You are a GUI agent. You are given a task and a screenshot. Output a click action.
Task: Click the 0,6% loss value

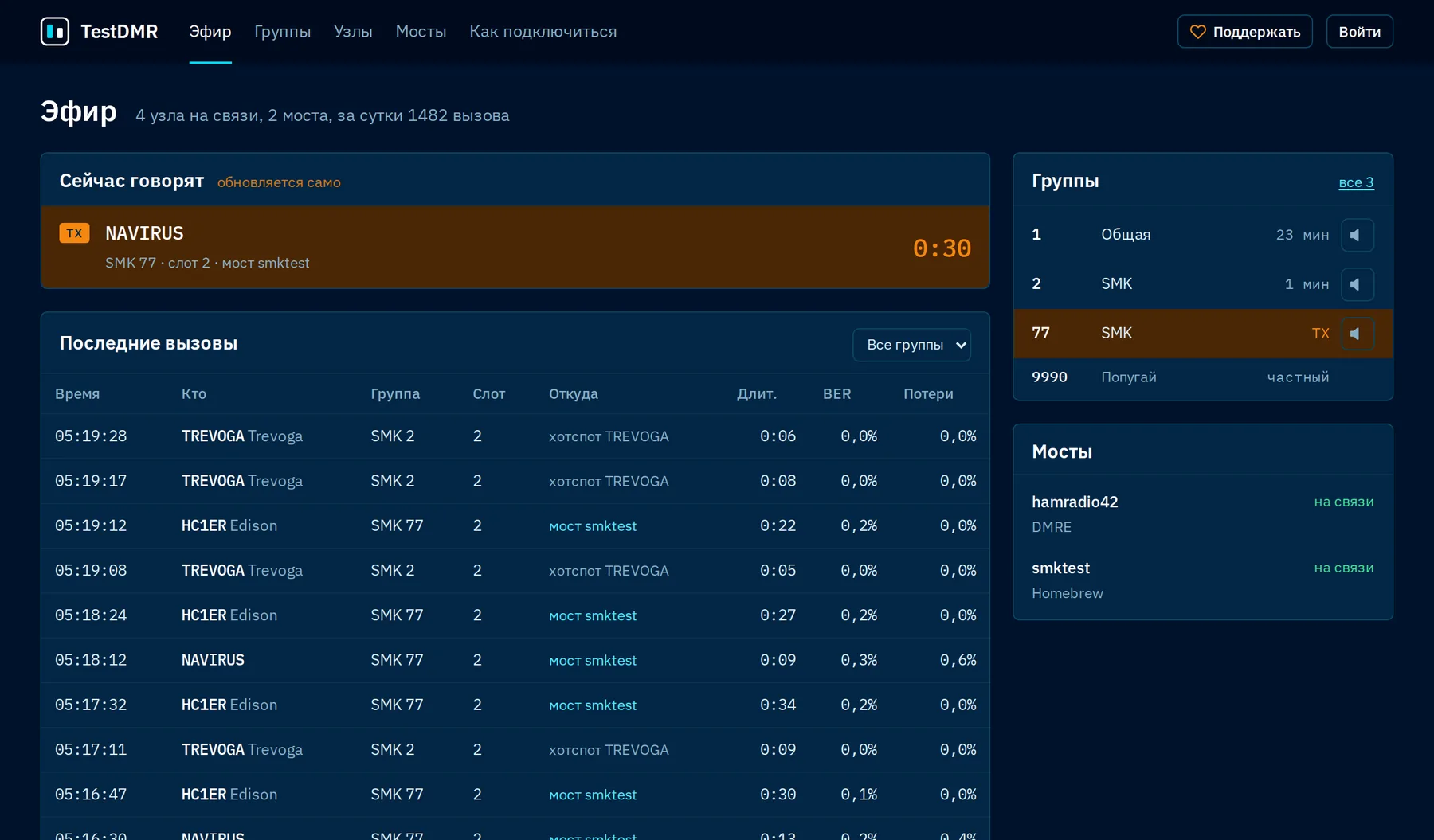[958, 660]
